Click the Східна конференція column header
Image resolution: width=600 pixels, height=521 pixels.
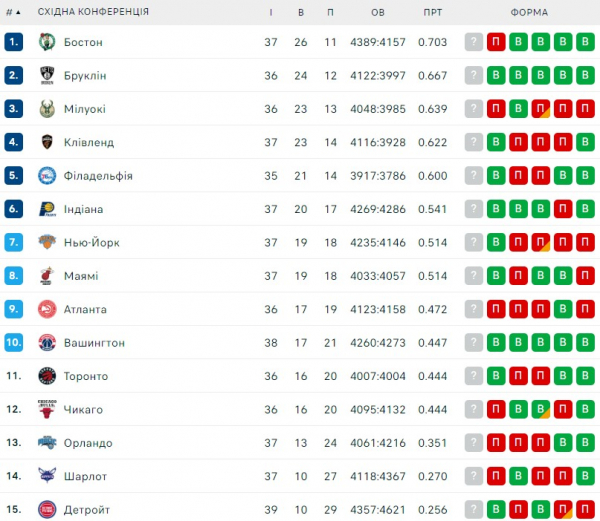93,12
